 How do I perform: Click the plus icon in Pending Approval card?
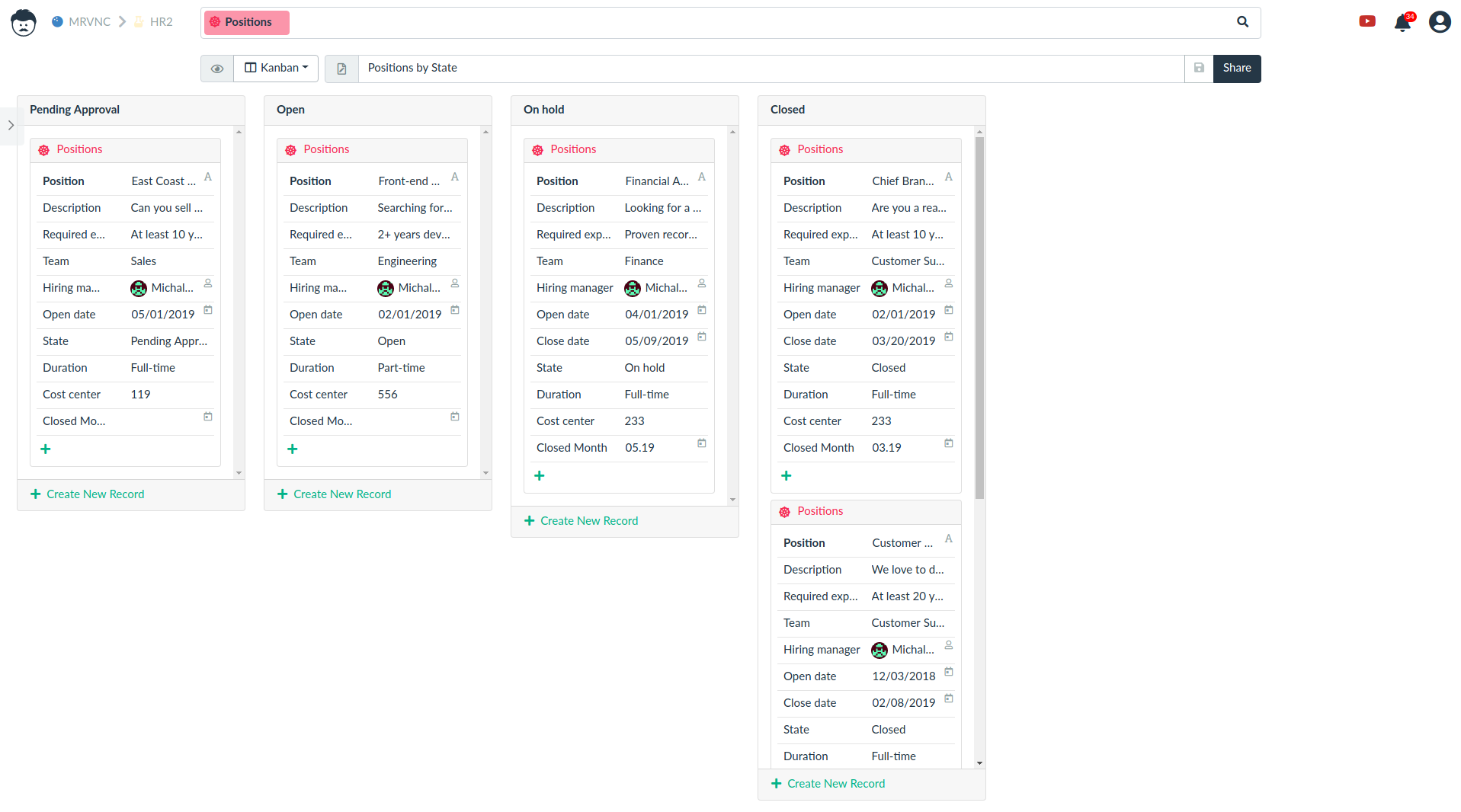[x=46, y=449]
